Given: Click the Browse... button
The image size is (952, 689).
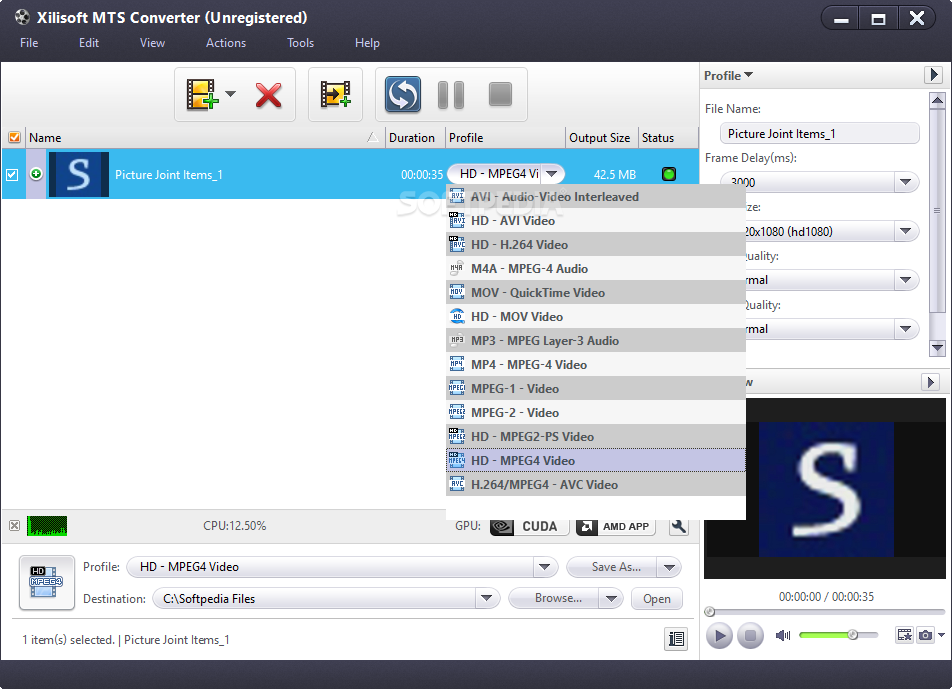Looking at the screenshot, I should (x=554, y=599).
